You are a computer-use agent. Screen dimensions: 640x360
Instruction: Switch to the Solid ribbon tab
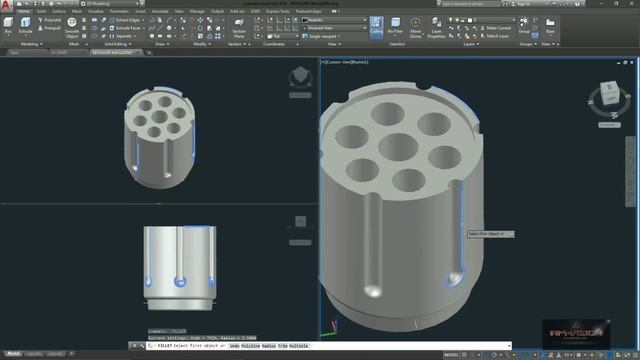click(x=42, y=11)
